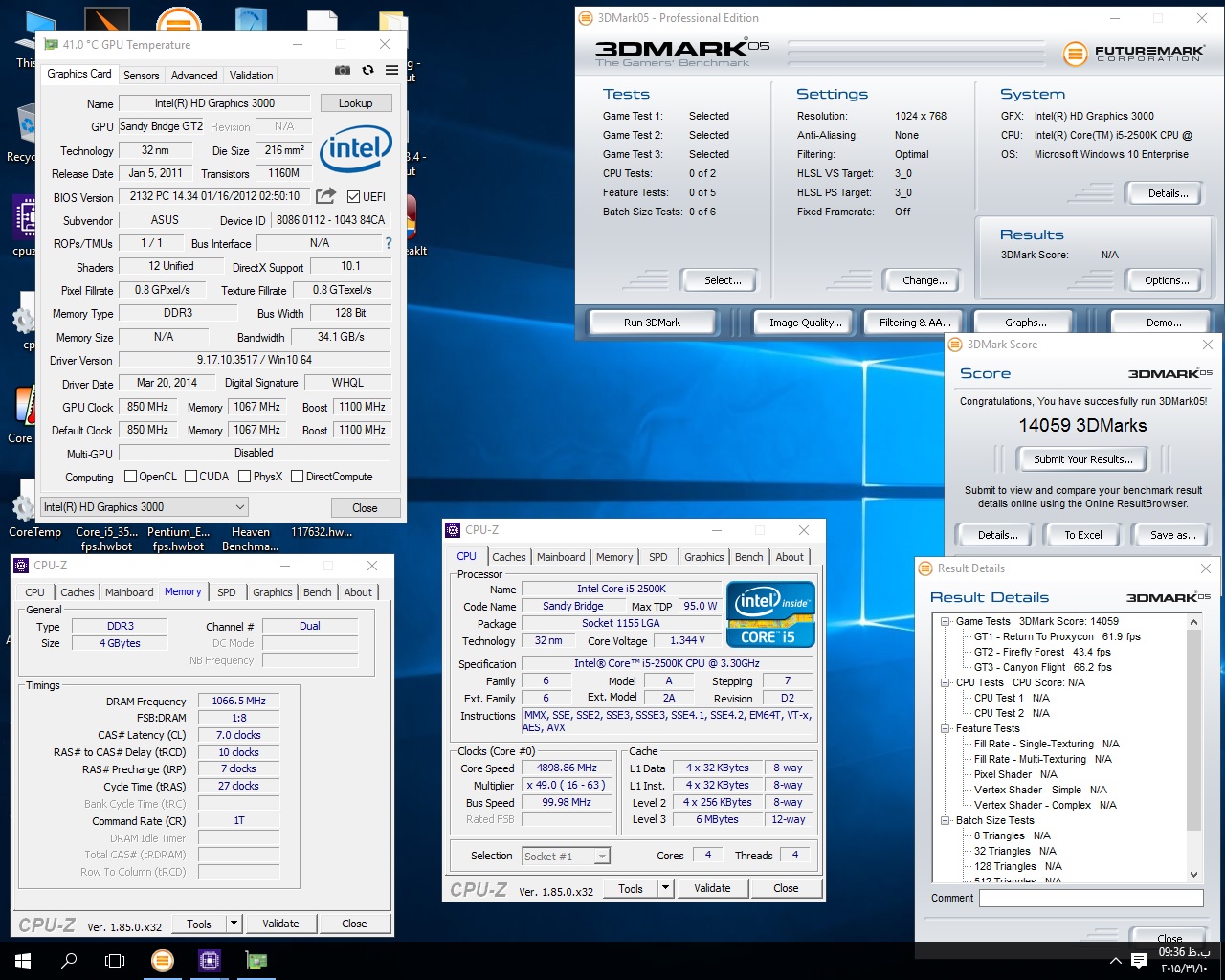Click Result Details scrollbar up arrow
This screenshot has width=1225, height=980.
pos(1193,622)
